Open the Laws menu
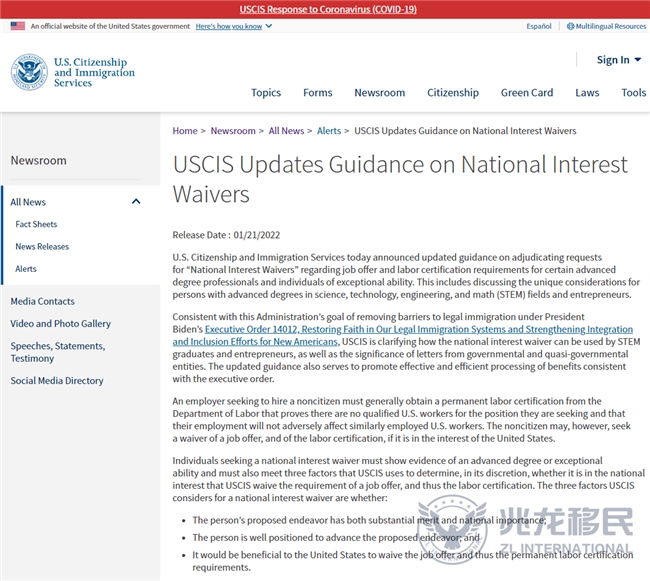Image resolution: width=650 pixels, height=581 pixels. coord(587,92)
